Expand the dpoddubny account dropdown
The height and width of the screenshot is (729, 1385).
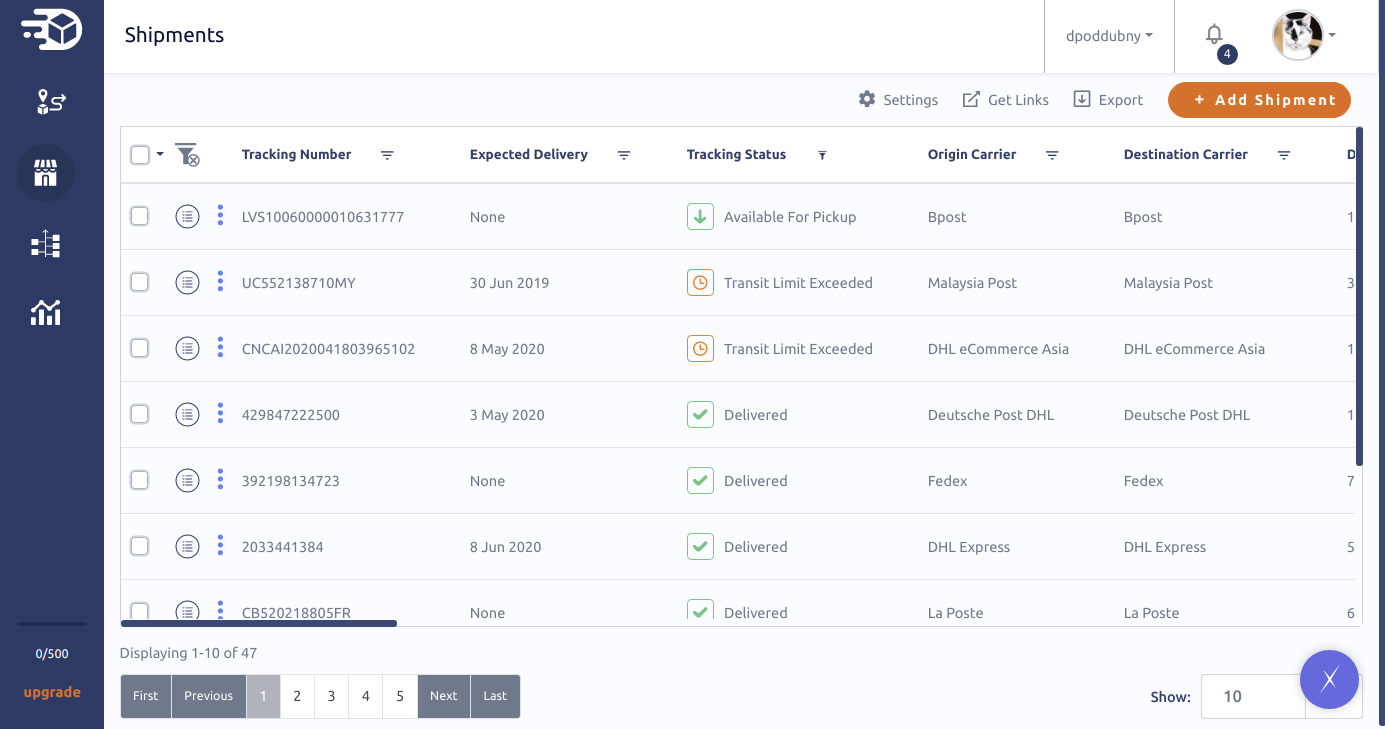(1109, 36)
